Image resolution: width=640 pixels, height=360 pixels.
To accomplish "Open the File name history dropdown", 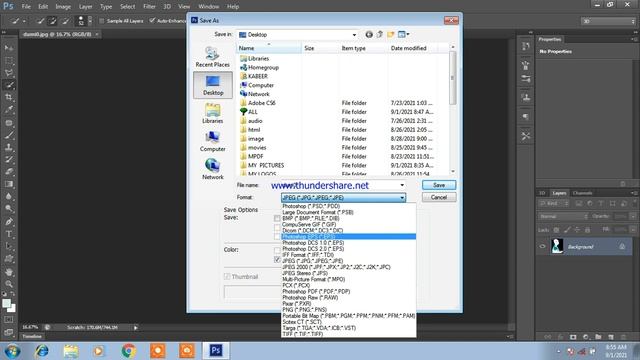I will tap(402, 185).
